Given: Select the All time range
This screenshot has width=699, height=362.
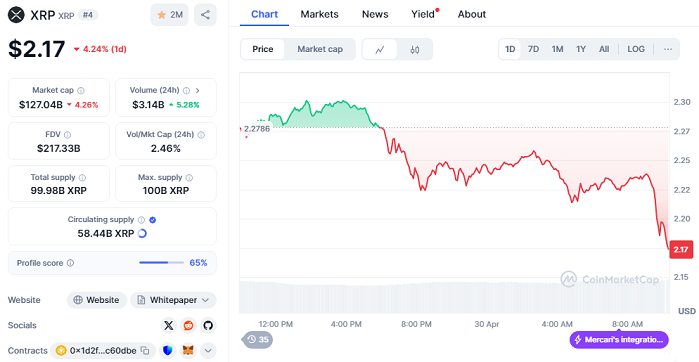Looking at the screenshot, I should (604, 49).
